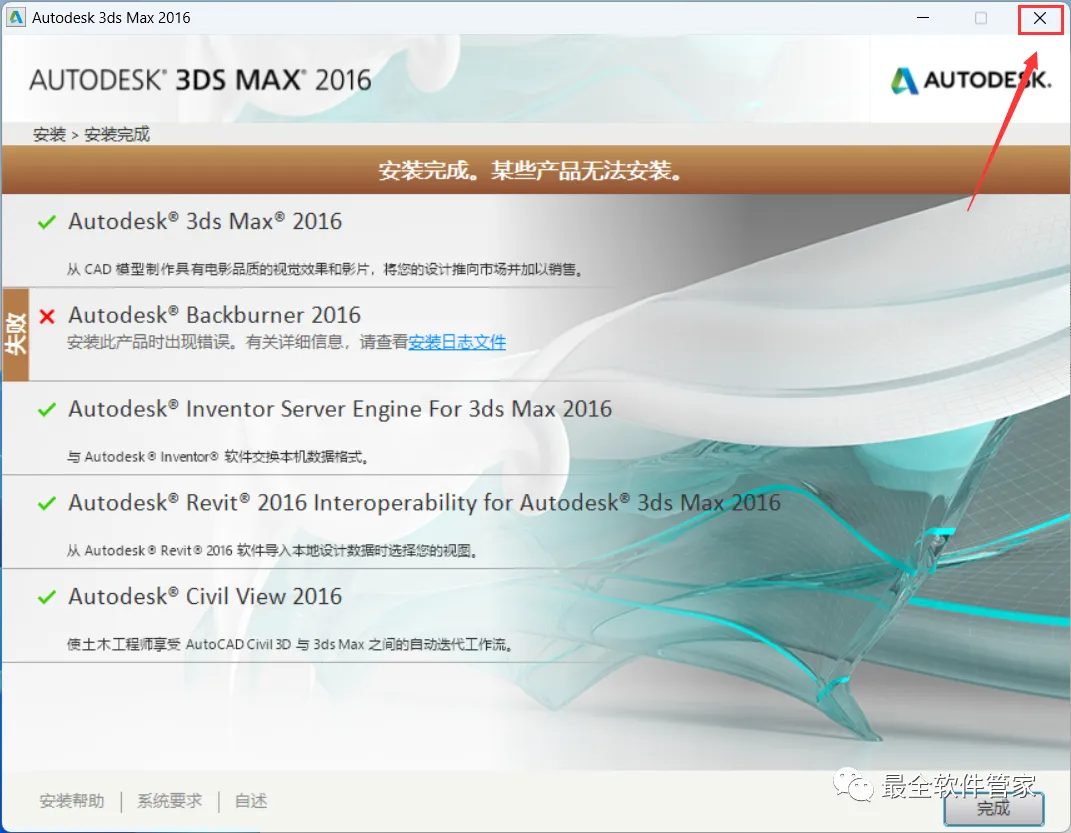Click the check beside Civil View 2016

pos(46,597)
